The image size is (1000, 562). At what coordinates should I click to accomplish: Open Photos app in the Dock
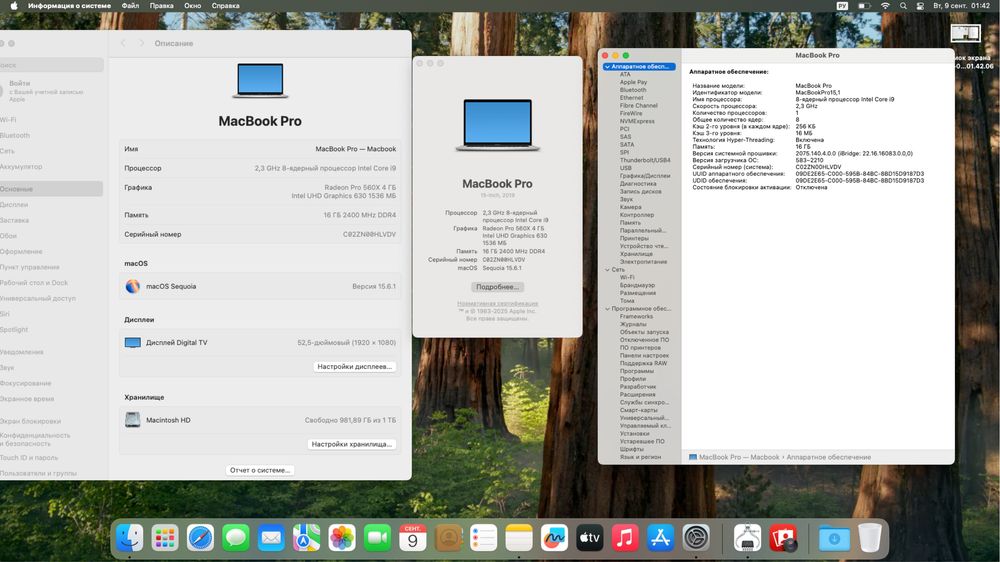[x=342, y=538]
